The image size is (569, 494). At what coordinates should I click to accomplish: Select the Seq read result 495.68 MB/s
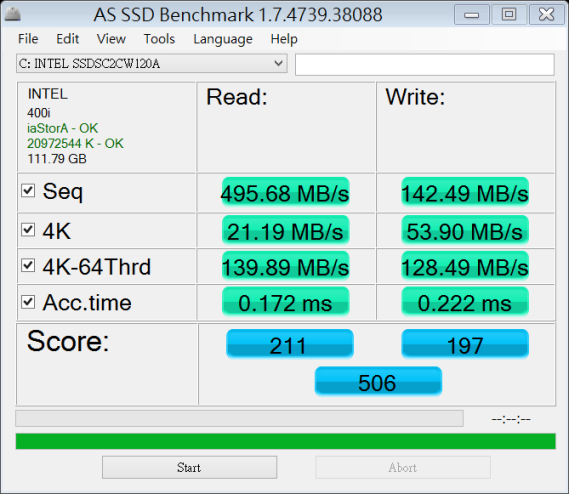285,192
